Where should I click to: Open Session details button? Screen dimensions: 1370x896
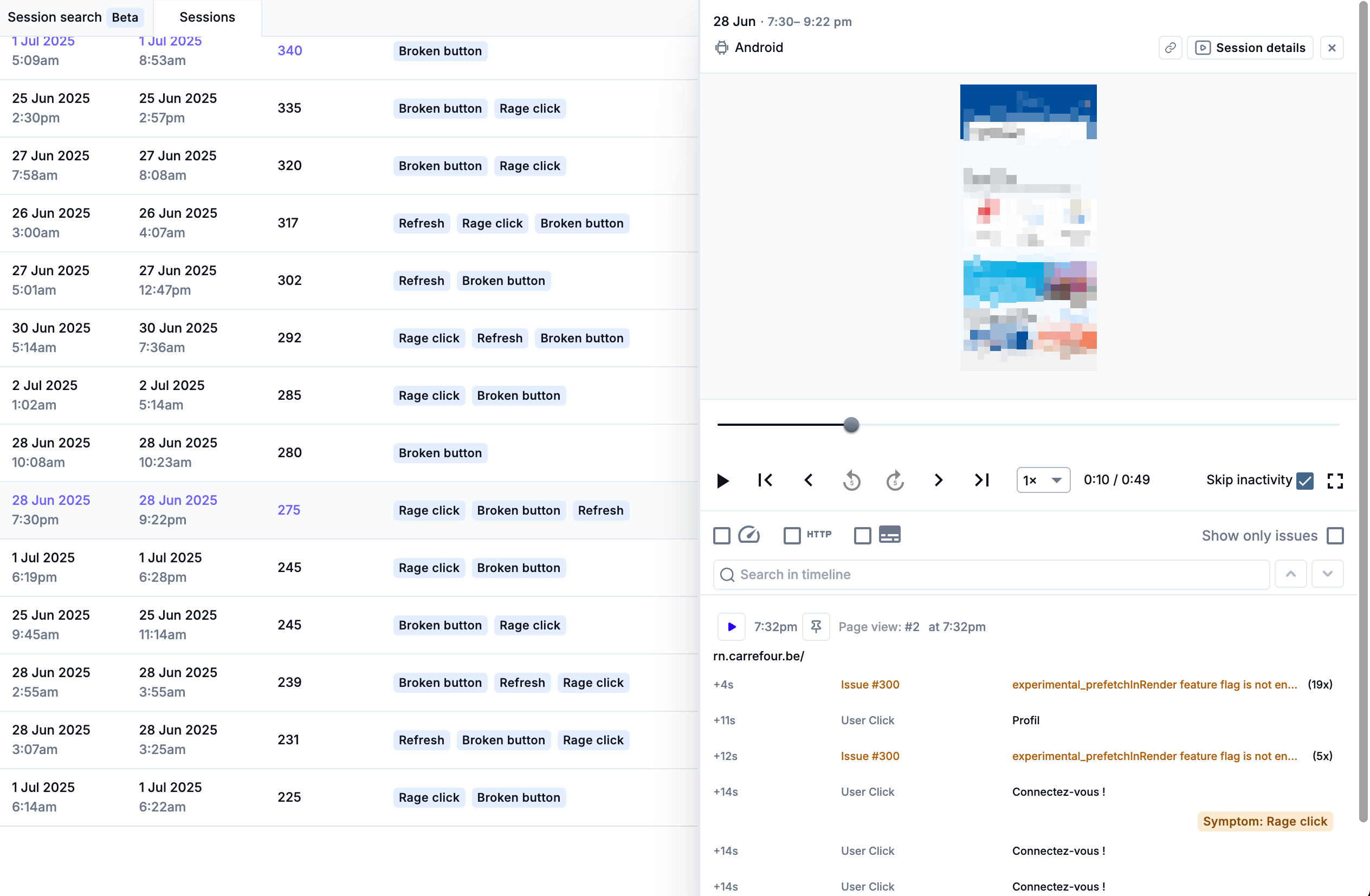pyautogui.click(x=1250, y=48)
